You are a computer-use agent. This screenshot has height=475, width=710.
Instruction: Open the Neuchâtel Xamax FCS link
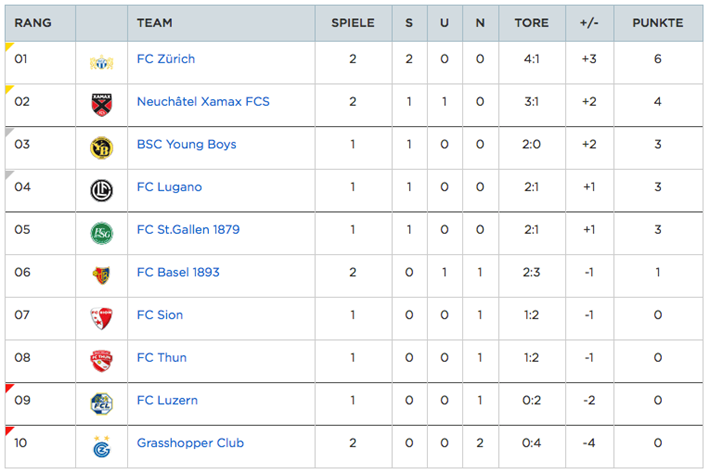tap(203, 101)
